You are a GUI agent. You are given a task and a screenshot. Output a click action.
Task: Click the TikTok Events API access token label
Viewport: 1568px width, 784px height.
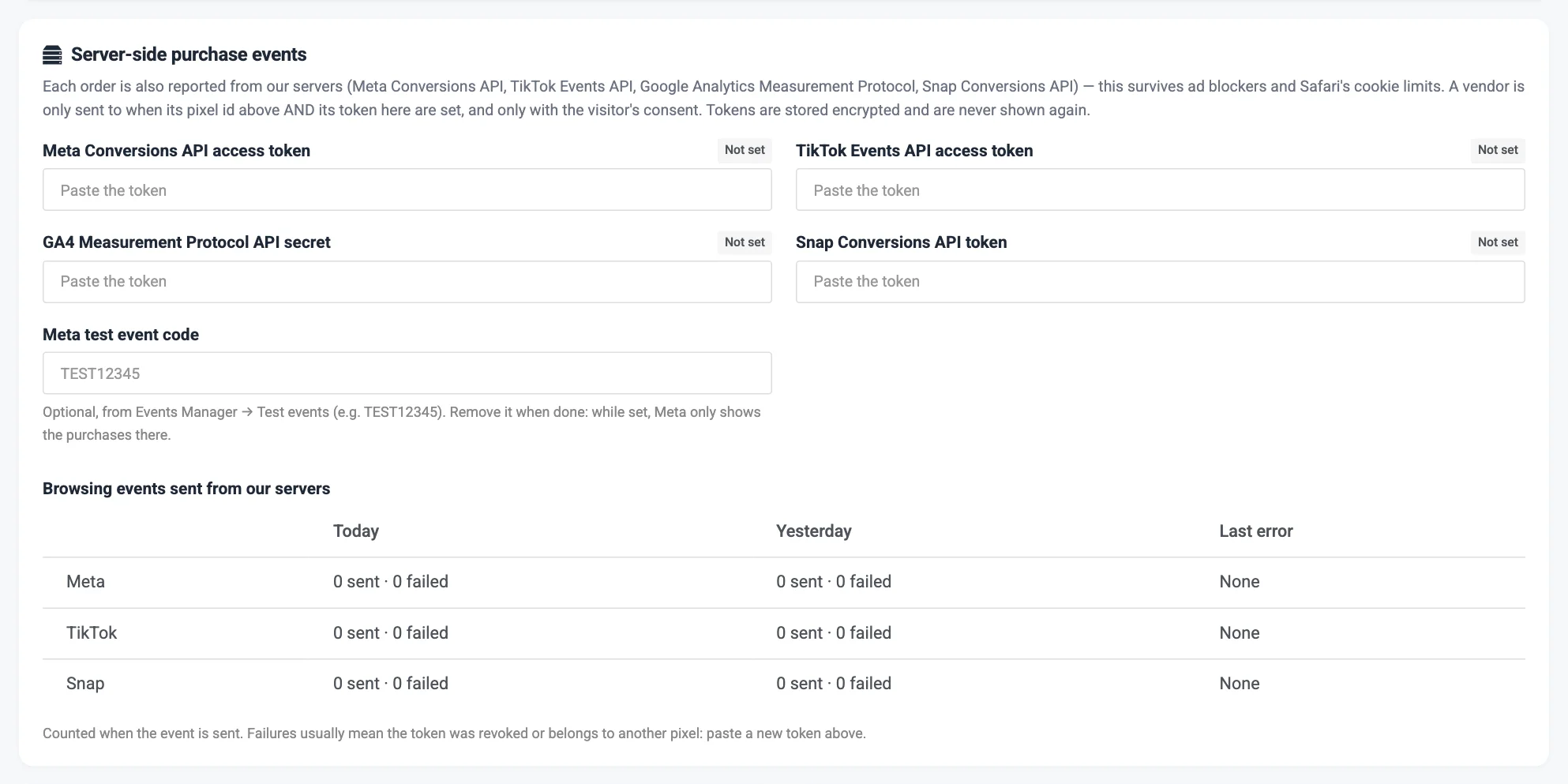click(914, 151)
